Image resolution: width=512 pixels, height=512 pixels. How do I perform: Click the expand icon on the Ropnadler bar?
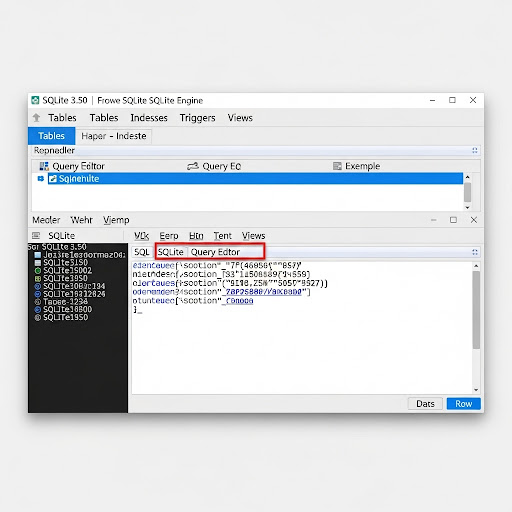point(475,151)
